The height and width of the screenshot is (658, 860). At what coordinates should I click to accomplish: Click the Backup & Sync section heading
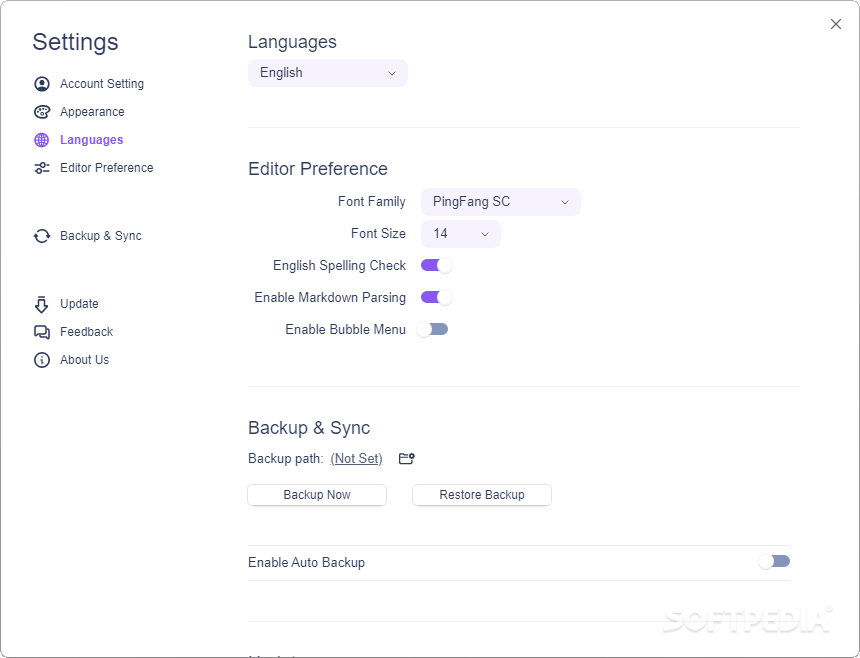(309, 428)
